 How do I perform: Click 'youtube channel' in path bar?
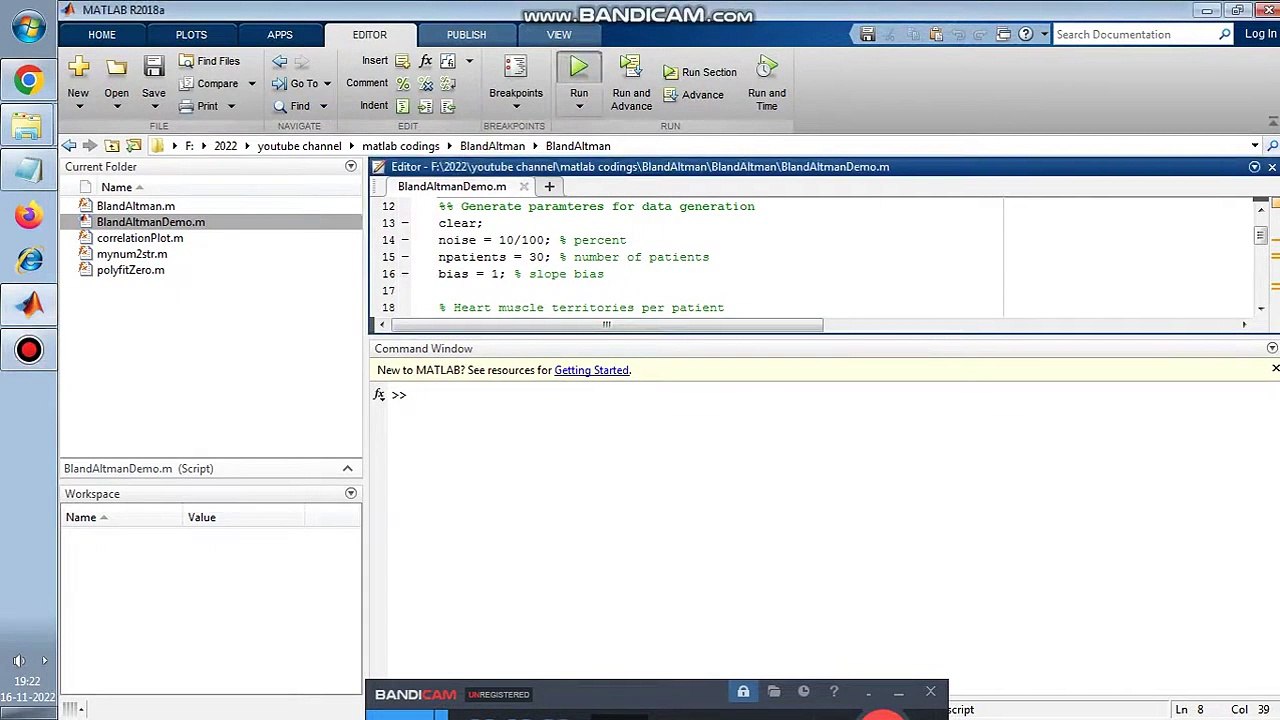pyautogui.click(x=299, y=146)
